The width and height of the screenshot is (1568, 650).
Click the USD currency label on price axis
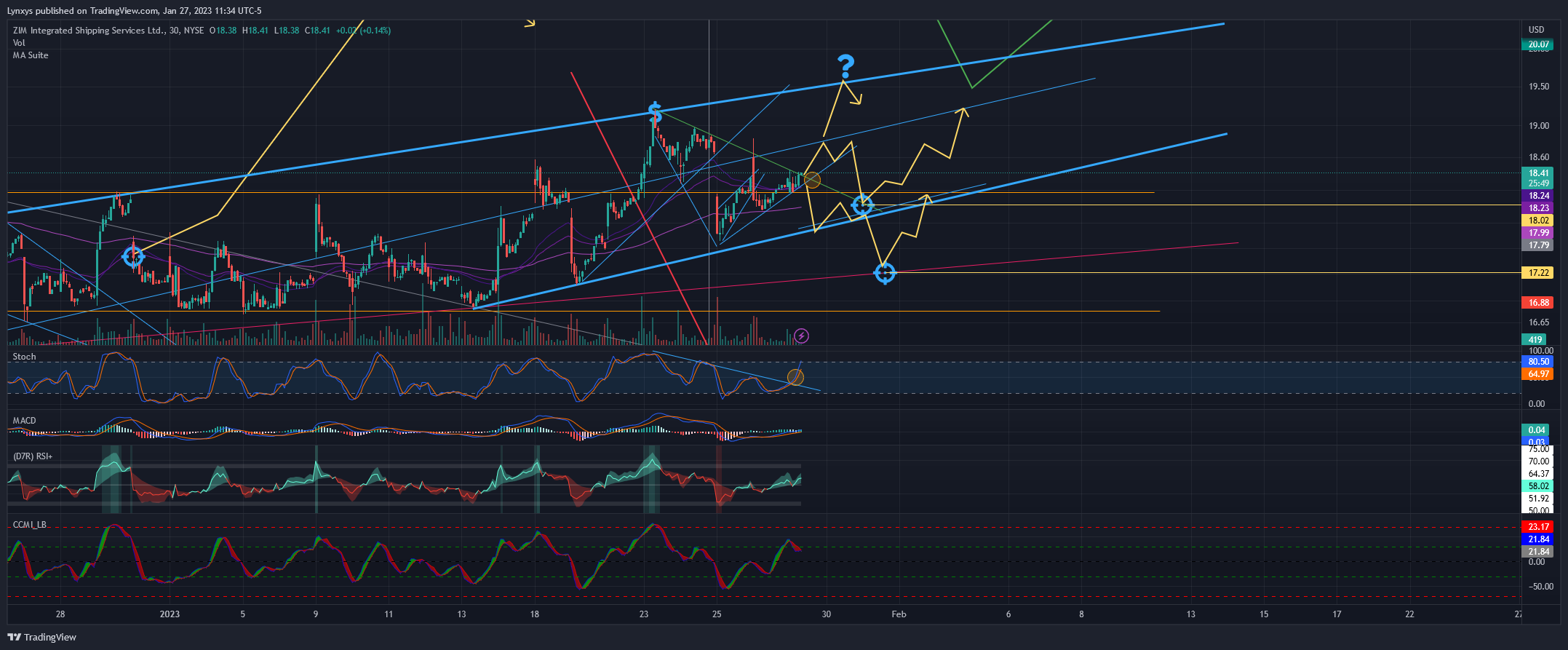click(x=1536, y=30)
